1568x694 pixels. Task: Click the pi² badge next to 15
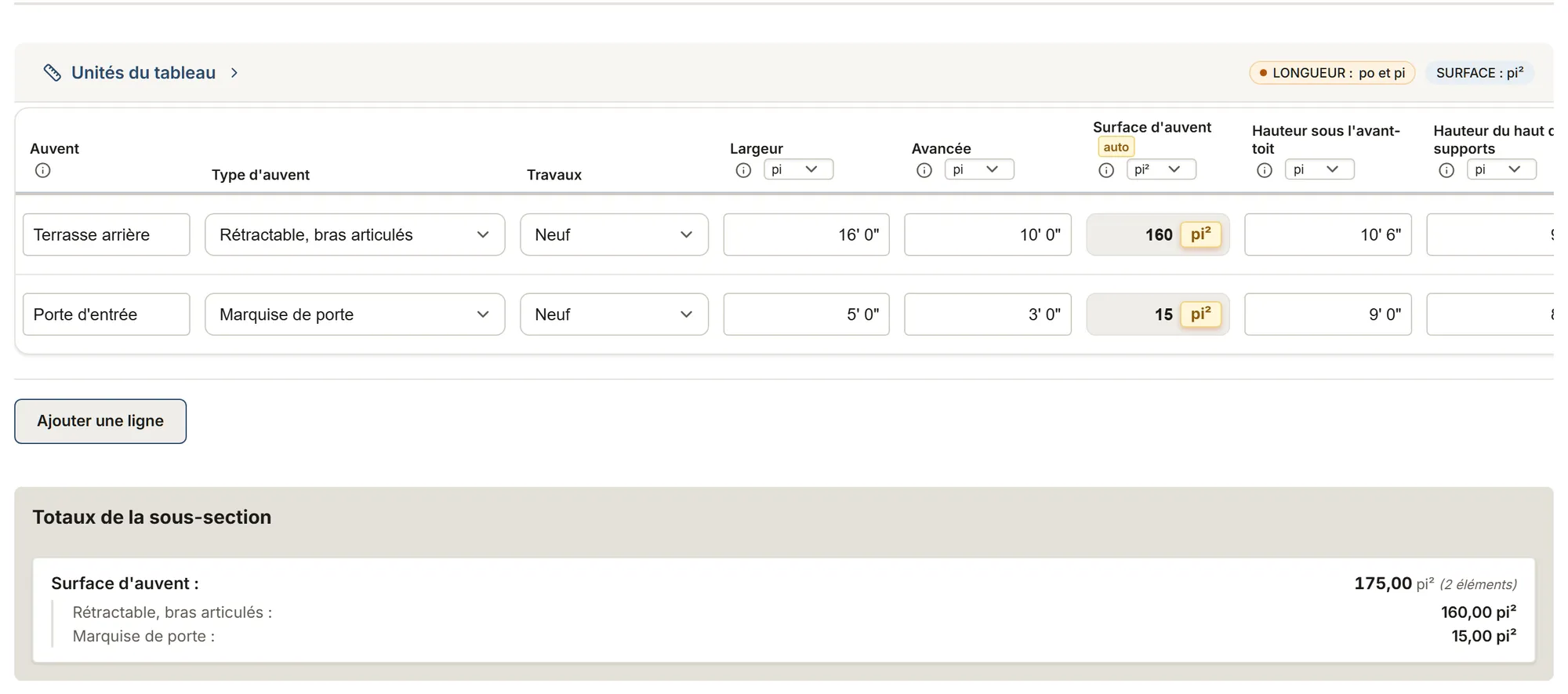(1201, 314)
